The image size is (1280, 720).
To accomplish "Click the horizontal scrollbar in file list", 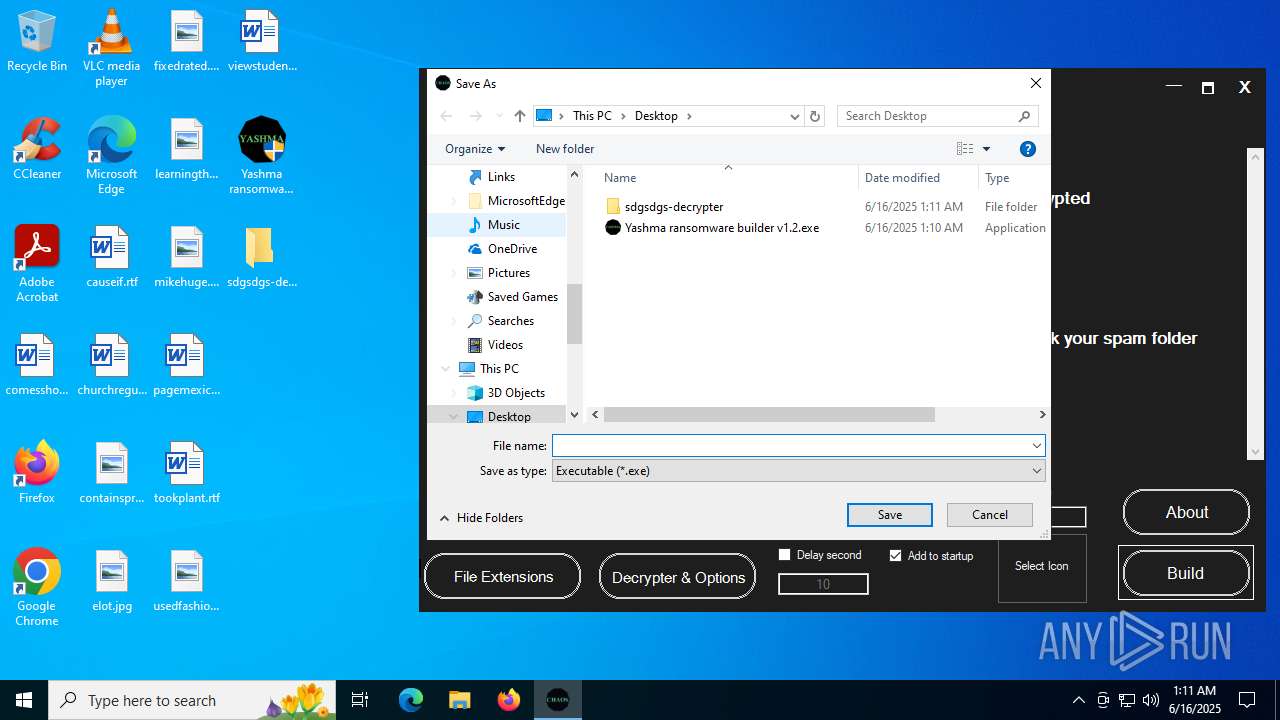I will pos(769,415).
